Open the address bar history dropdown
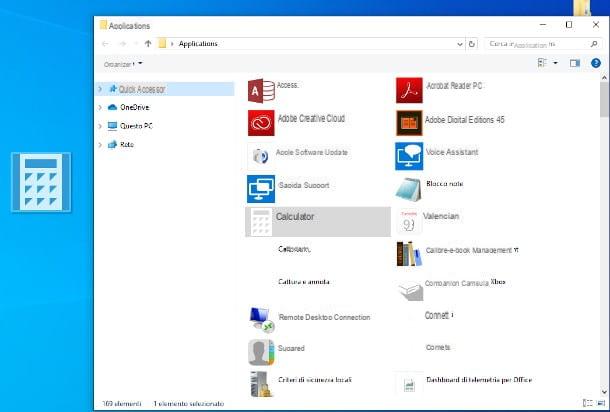This screenshot has width=610, height=412. [460, 44]
